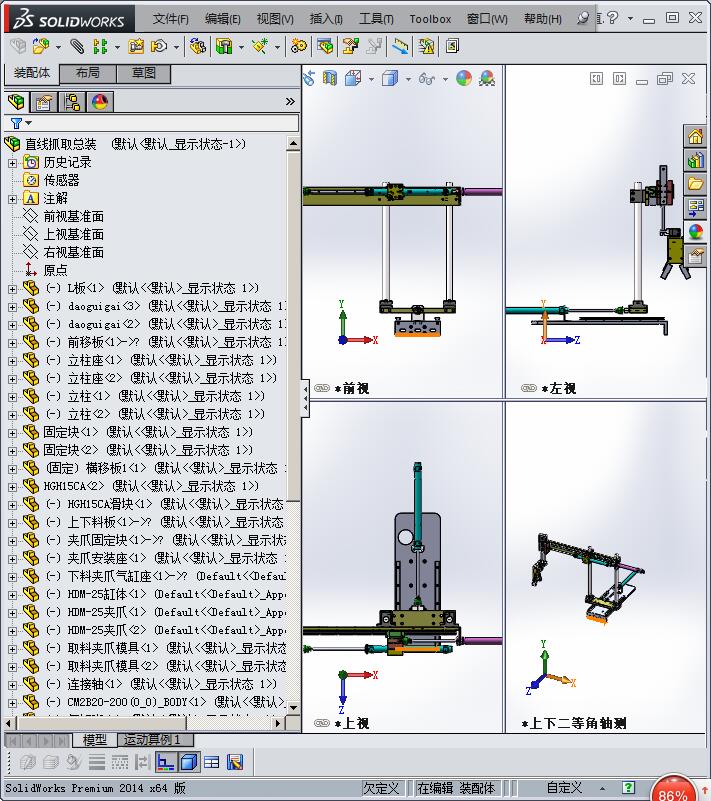The height and width of the screenshot is (801, 711).
Task: Click the tree scroll-down arrow
Action: (x=293, y=708)
